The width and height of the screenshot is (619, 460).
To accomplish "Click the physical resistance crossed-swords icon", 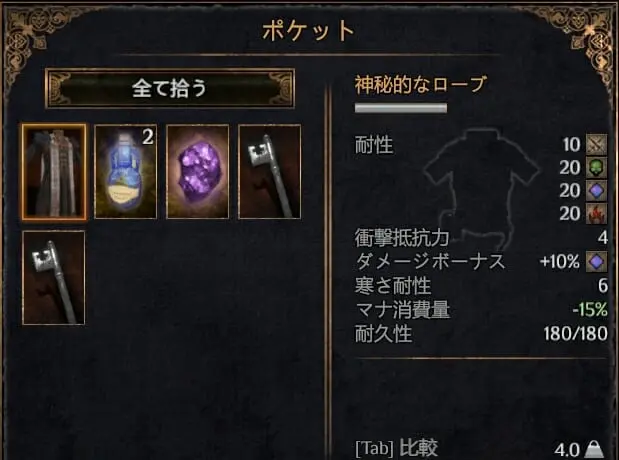I will (596, 144).
